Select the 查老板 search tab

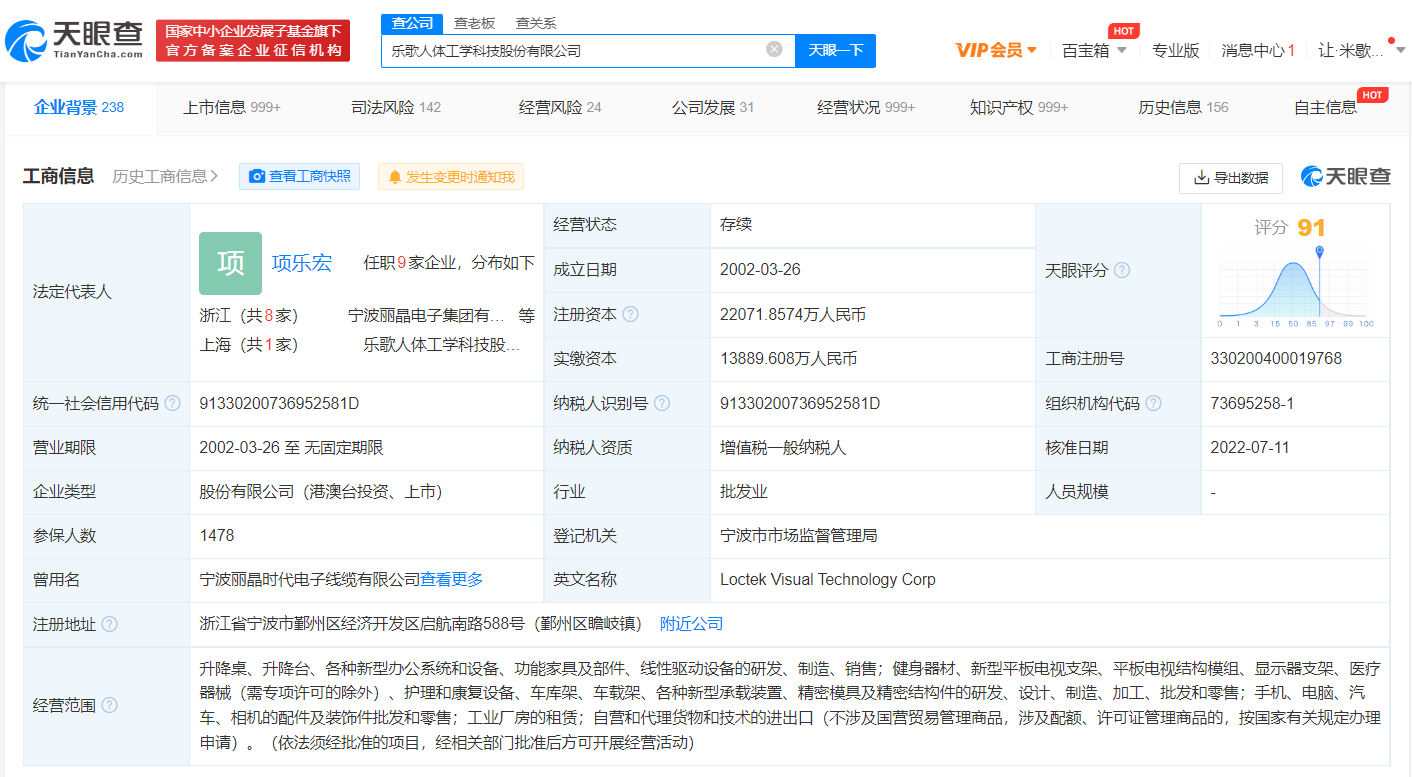[x=473, y=23]
